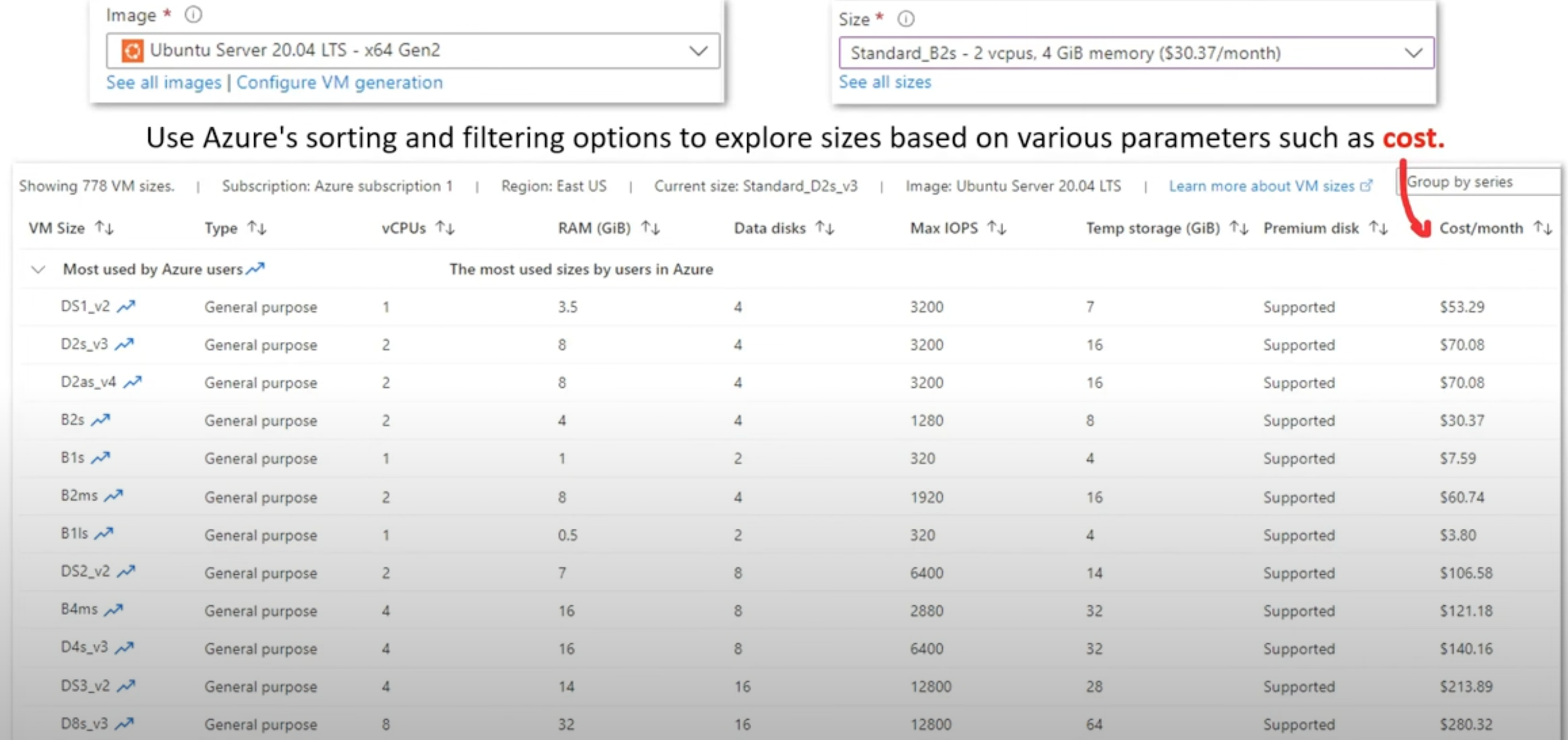Screen dimensions: 1568x740
Task: Click the trend icon beside B2ms
Action: (114, 496)
